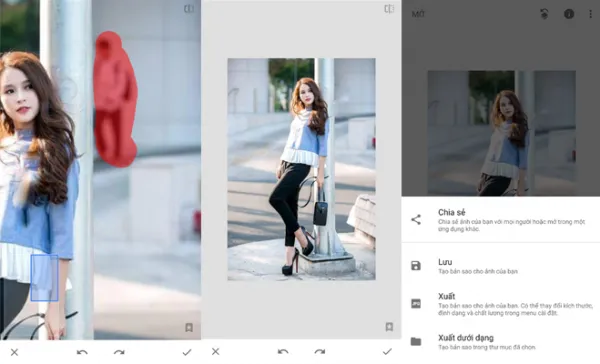Screen dimensions: 600x364
Task: Toggle compare view icon in first screen
Action: [x=189, y=9]
